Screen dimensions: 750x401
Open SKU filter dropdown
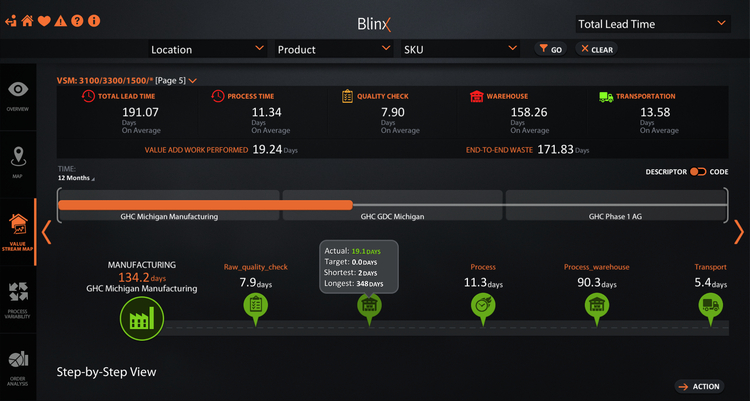click(x=460, y=49)
